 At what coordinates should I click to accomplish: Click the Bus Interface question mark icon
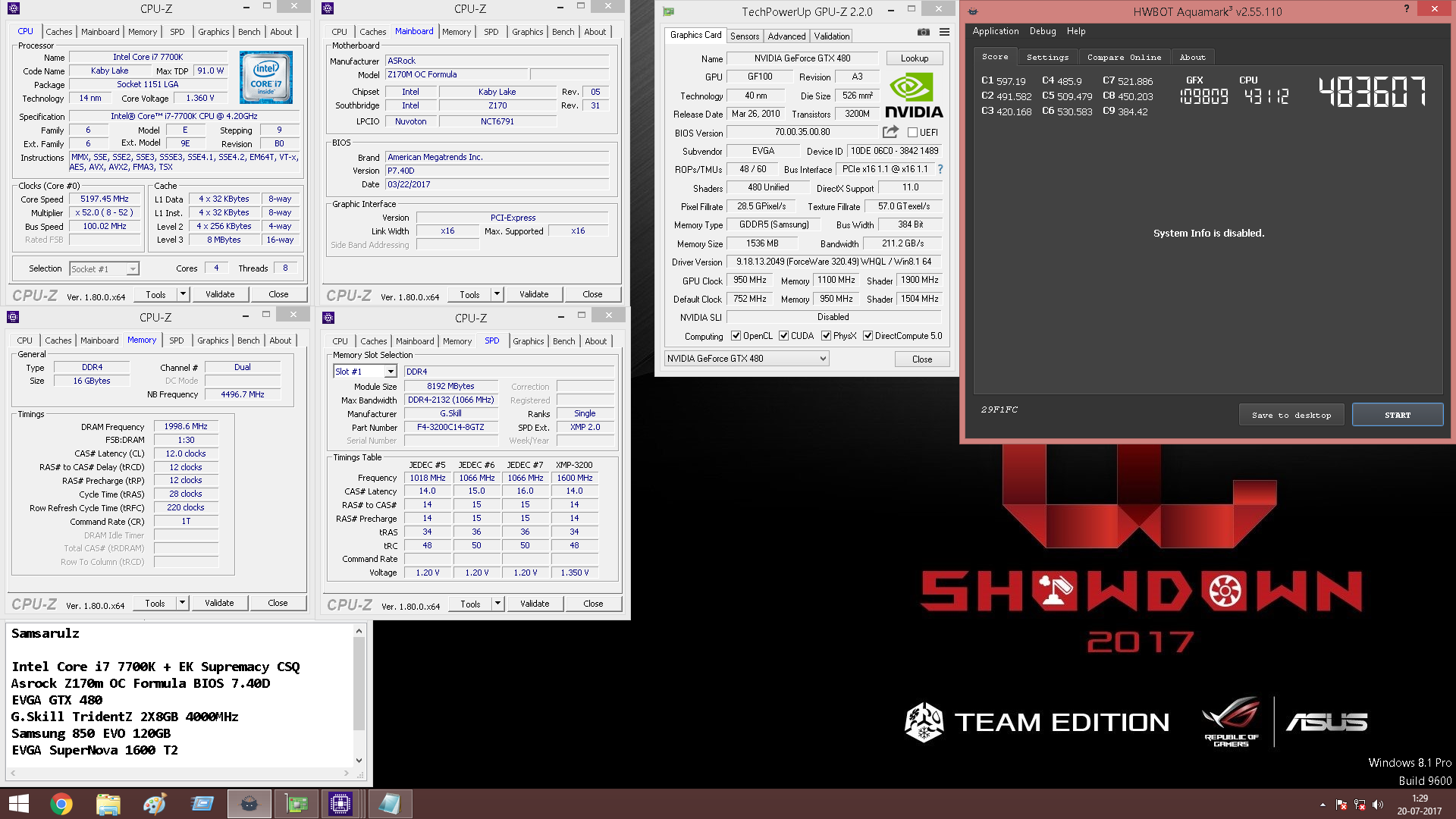pyautogui.click(x=940, y=169)
